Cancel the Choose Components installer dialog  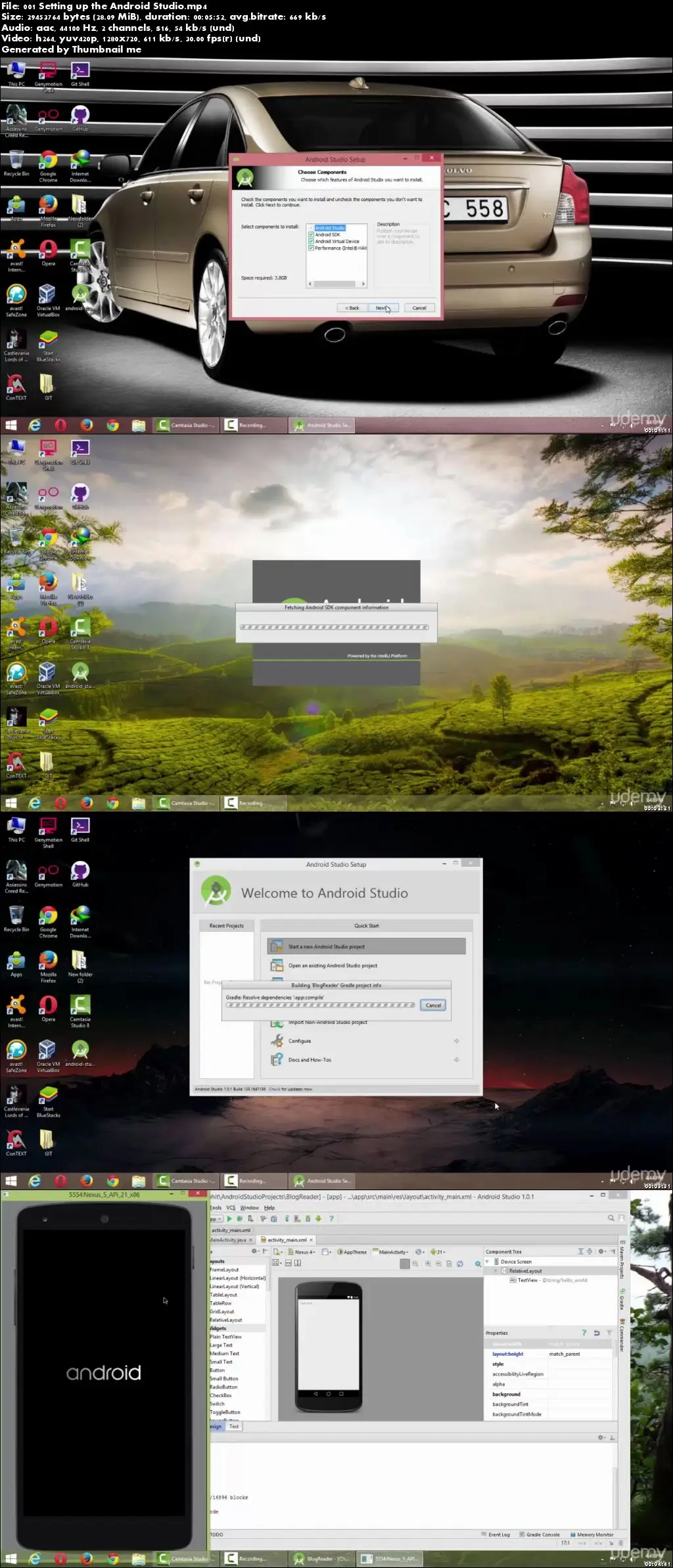419,308
